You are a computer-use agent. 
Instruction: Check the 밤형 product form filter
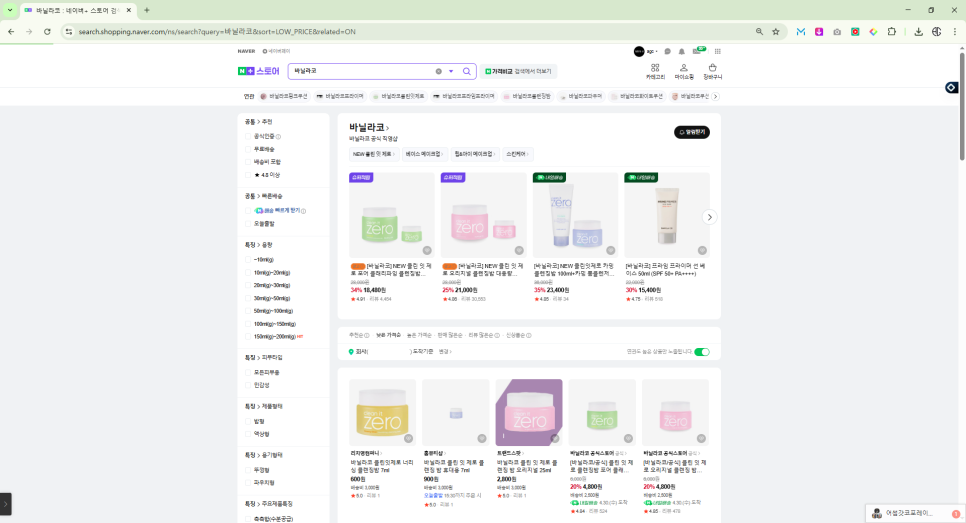[x=248, y=421]
